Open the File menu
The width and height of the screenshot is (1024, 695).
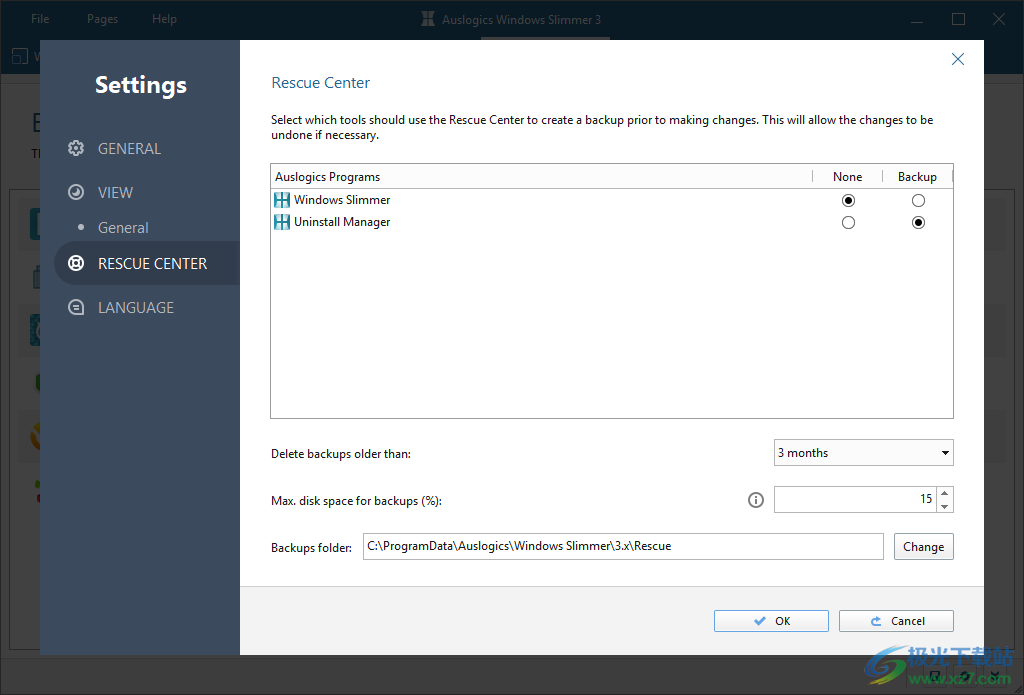click(39, 18)
